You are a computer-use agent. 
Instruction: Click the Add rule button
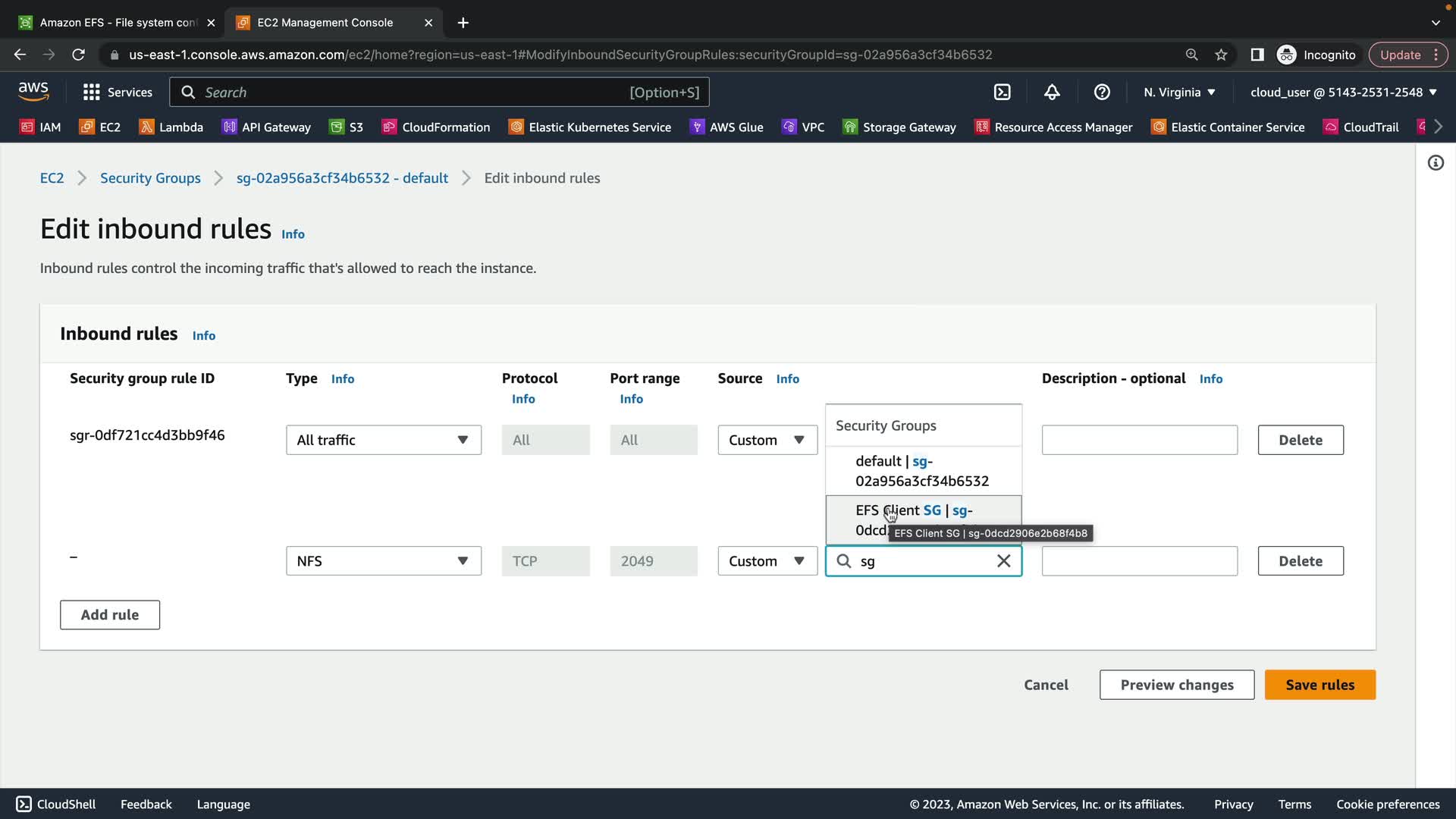pyautogui.click(x=110, y=615)
